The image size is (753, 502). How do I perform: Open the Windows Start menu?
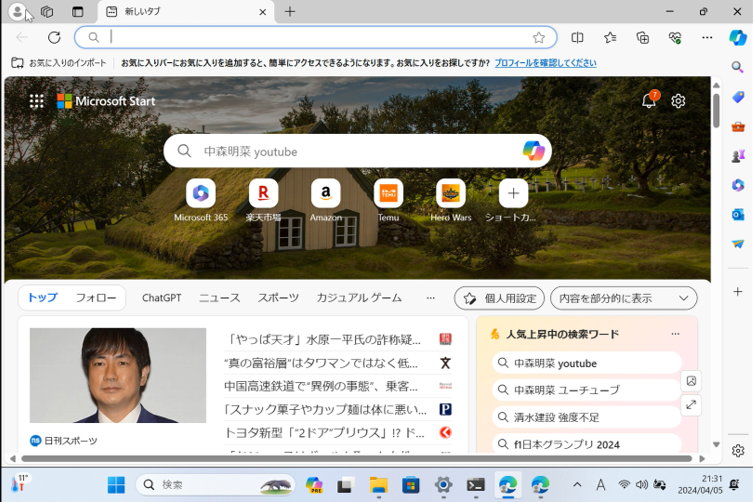pos(116,485)
